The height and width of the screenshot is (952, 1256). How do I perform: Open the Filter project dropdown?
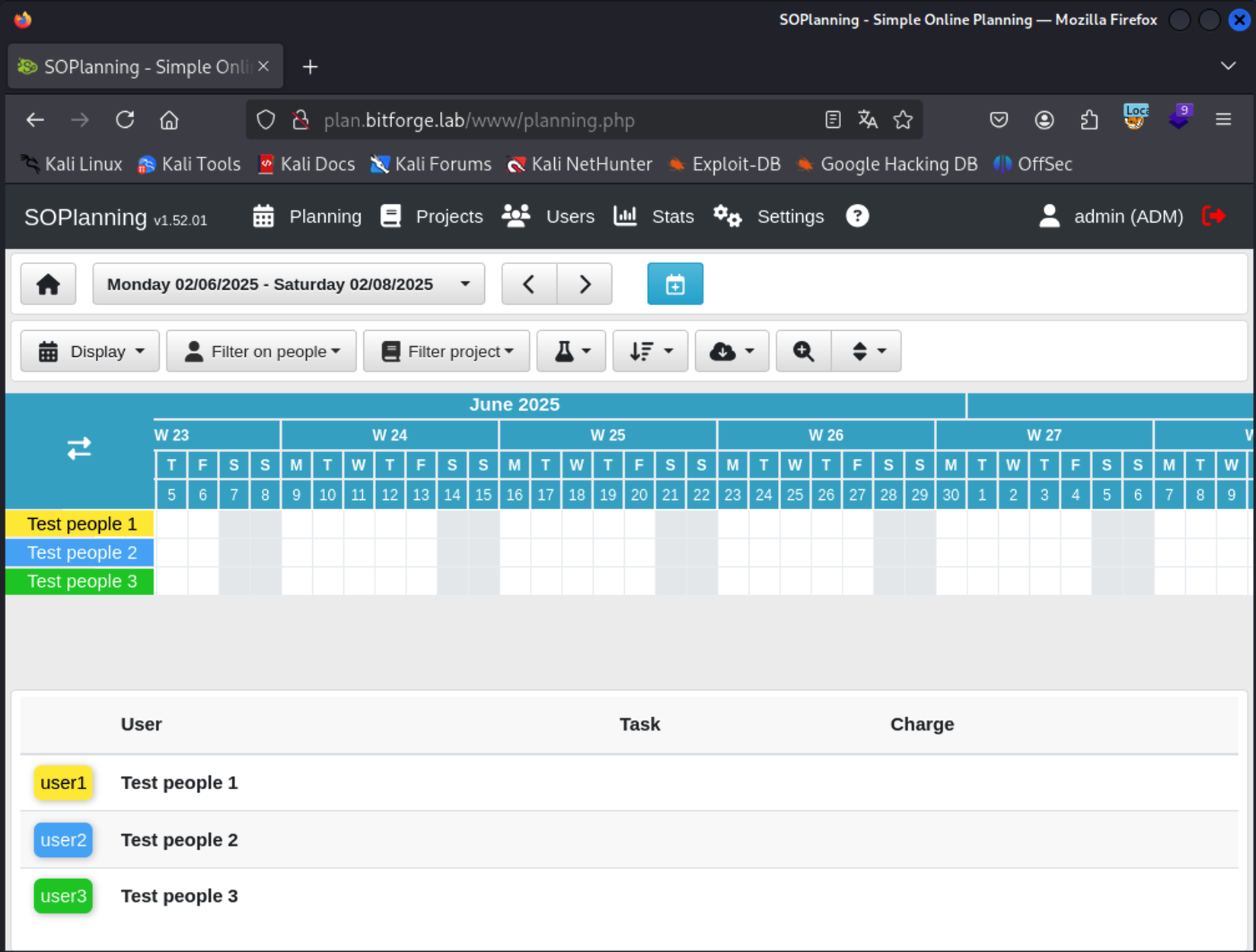446,352
